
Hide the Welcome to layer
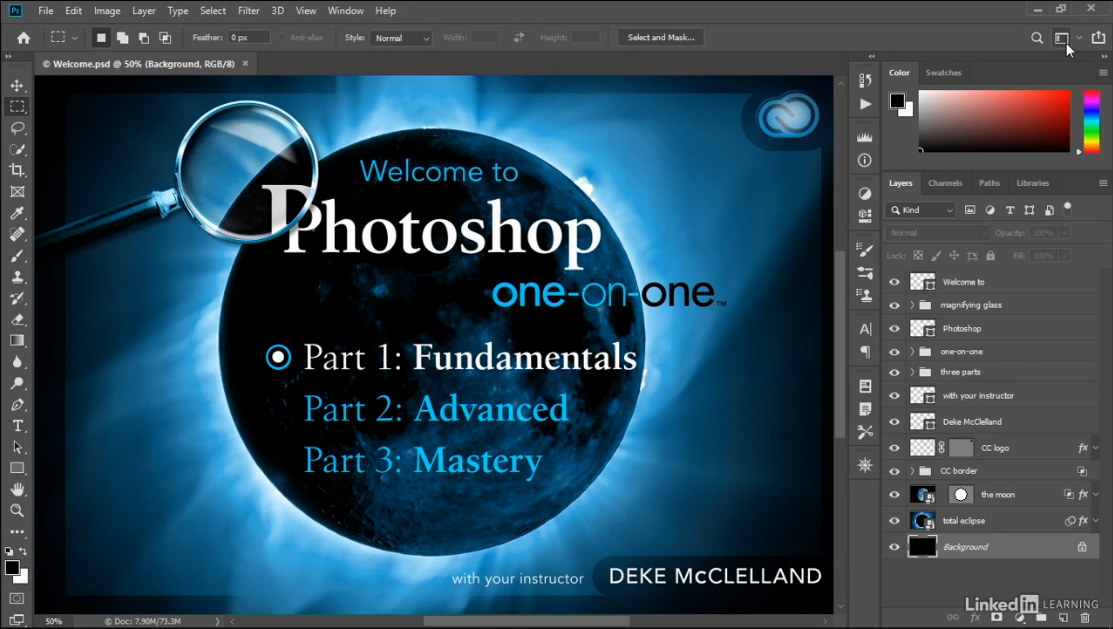(894, 282)
